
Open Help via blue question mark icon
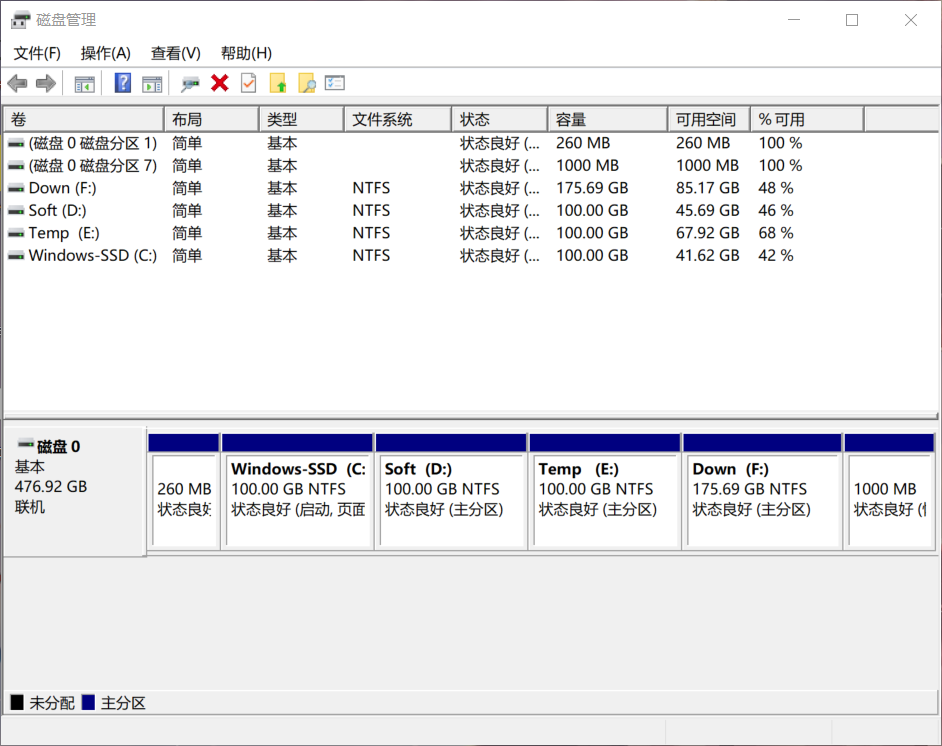[123, 83]
